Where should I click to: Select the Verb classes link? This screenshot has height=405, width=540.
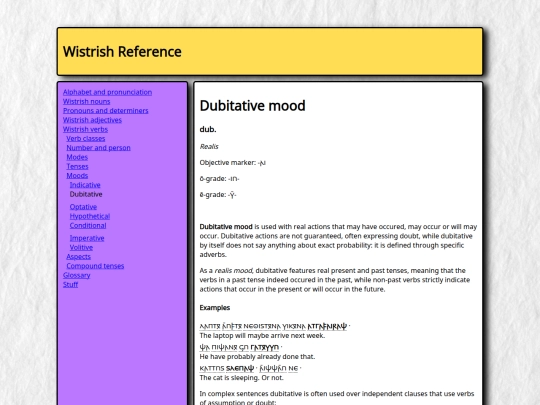(86, 138)
